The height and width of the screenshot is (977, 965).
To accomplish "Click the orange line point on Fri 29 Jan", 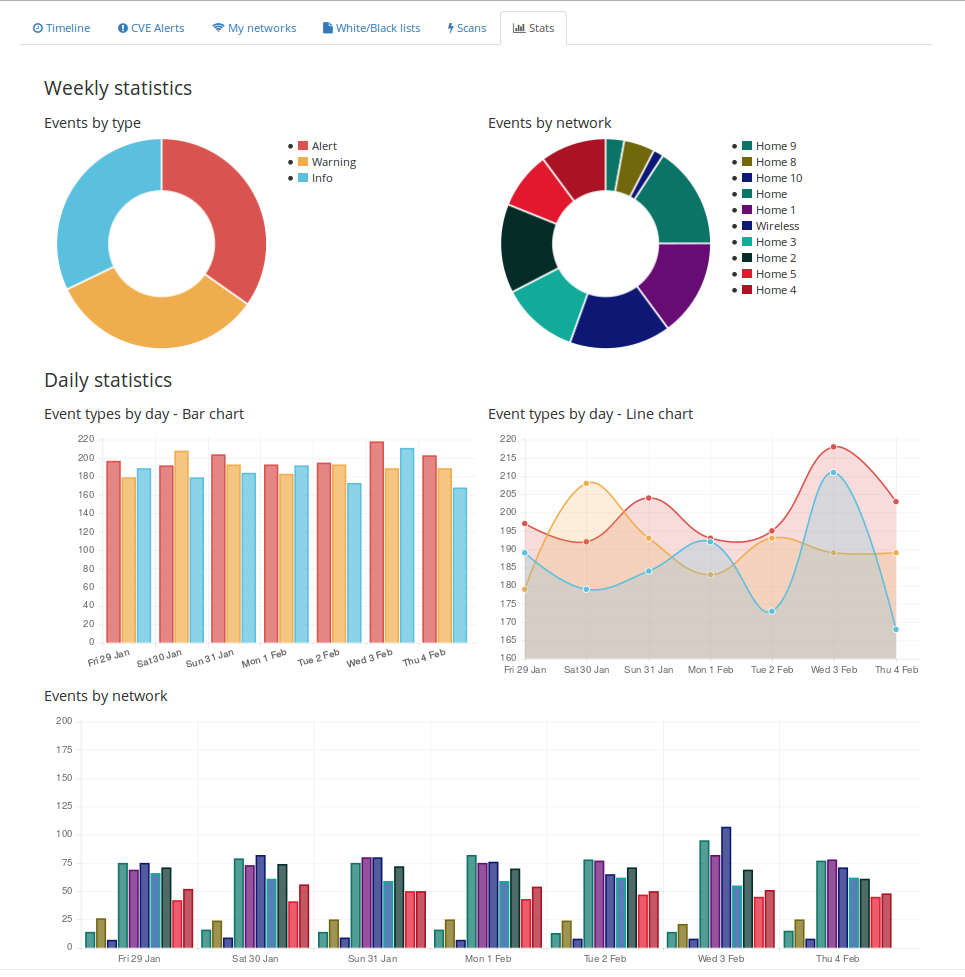I will (x=525, y=589).
